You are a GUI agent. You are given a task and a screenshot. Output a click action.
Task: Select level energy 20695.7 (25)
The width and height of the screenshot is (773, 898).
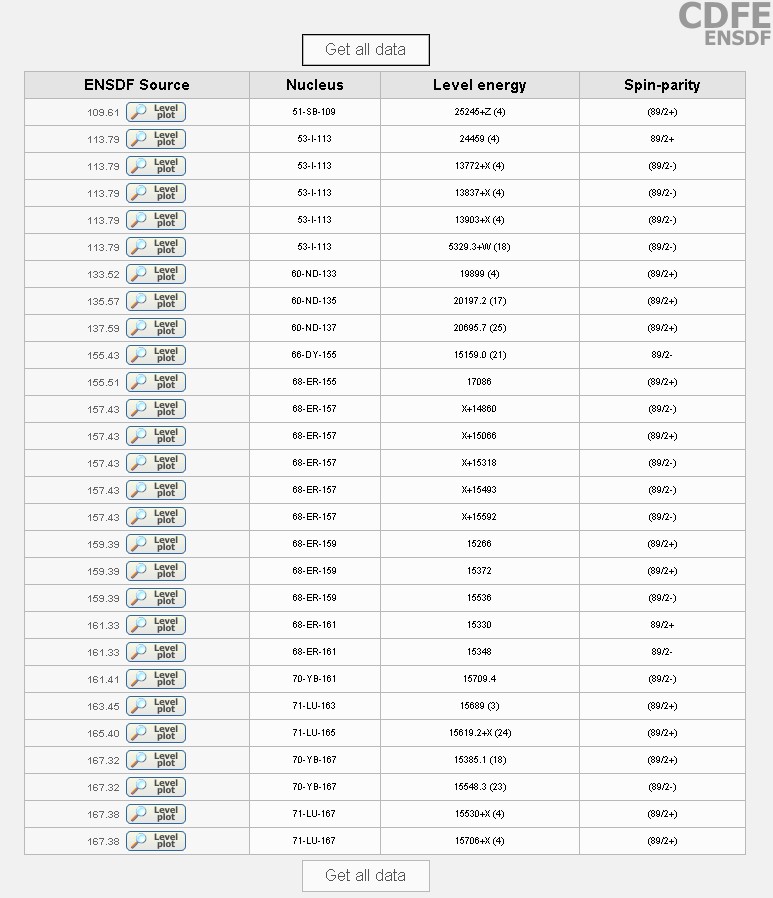pos(480,328)
